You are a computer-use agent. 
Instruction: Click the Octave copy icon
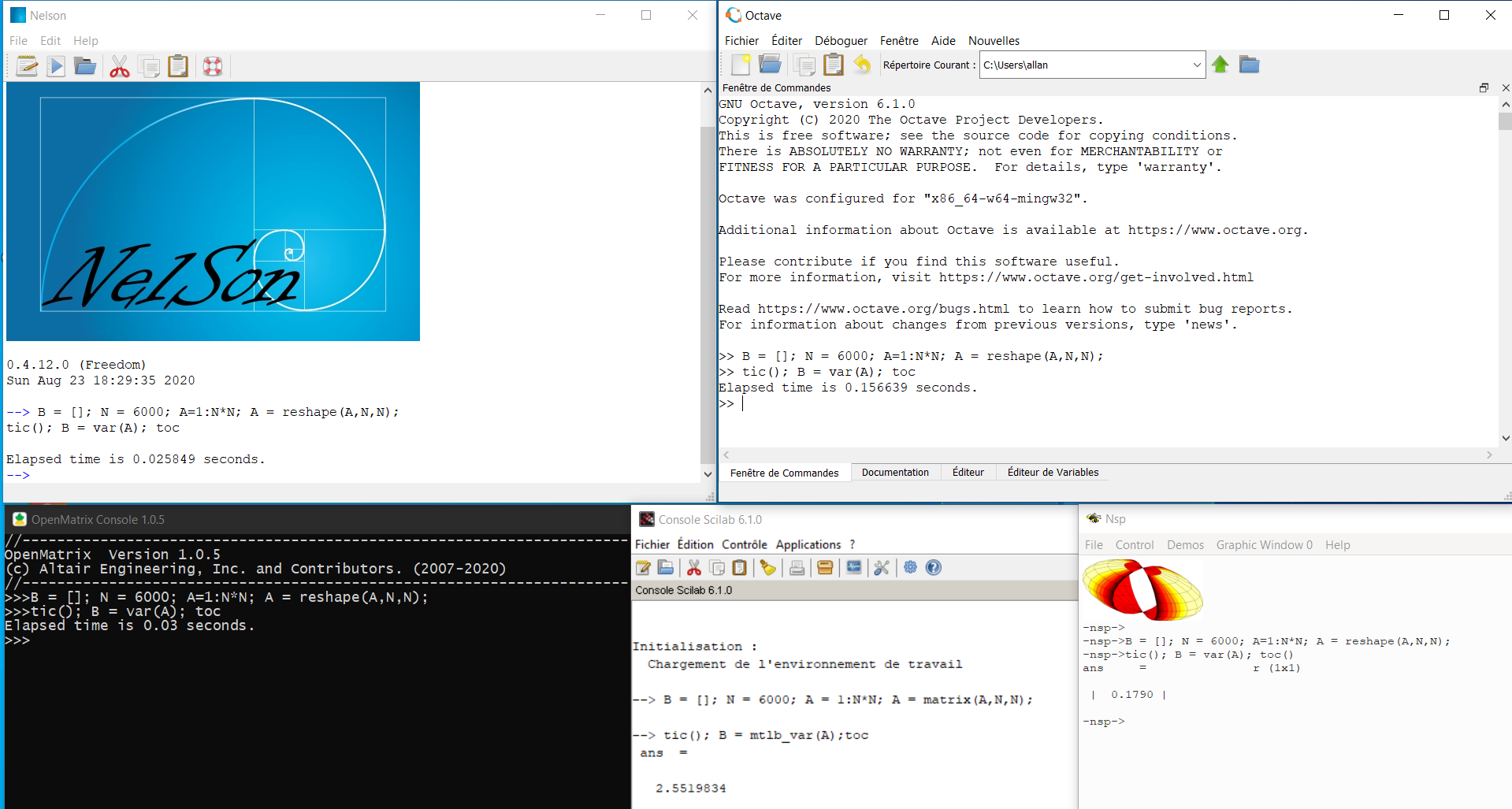804,65
